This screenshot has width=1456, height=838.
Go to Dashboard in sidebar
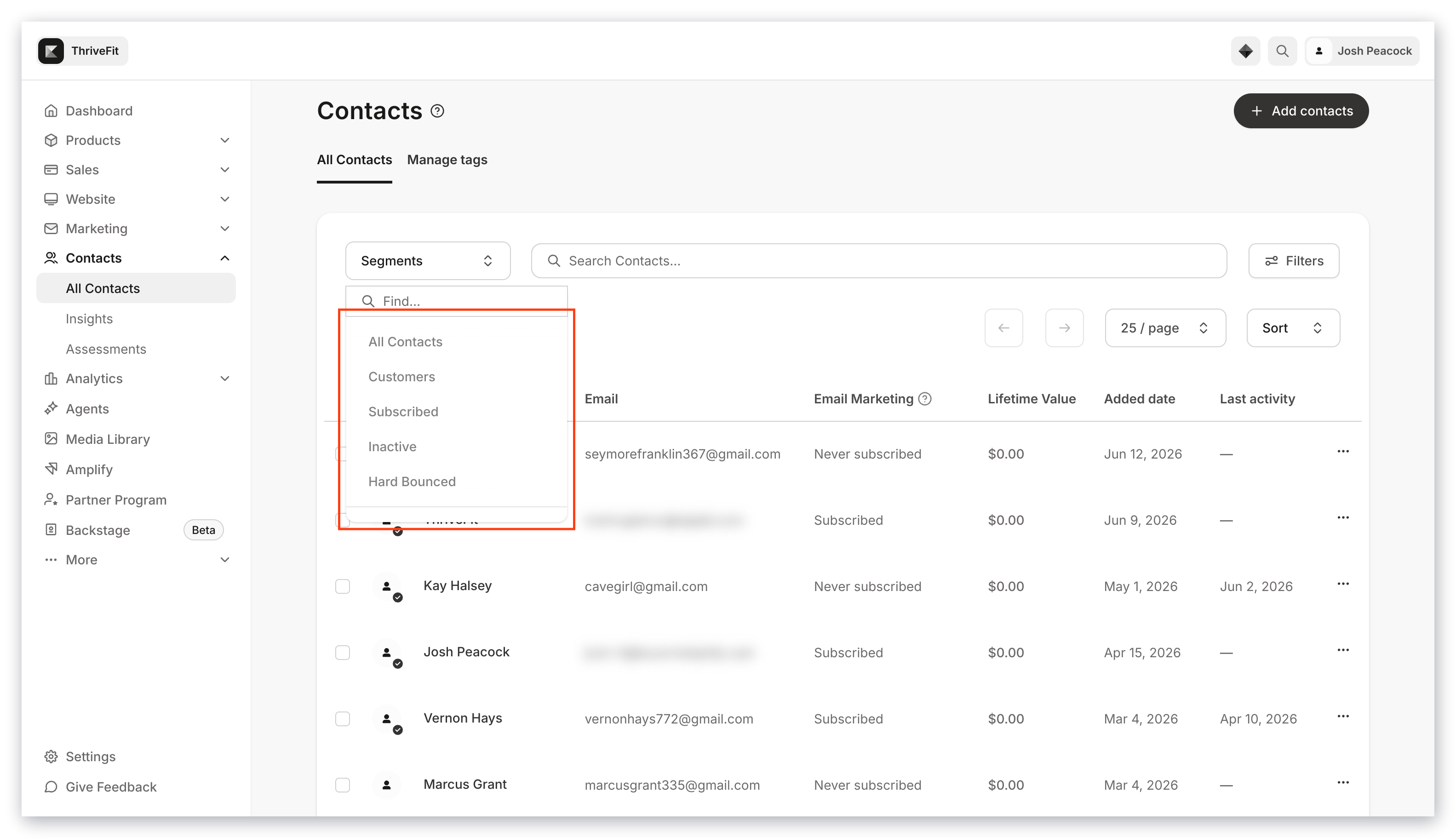point(99,110)
